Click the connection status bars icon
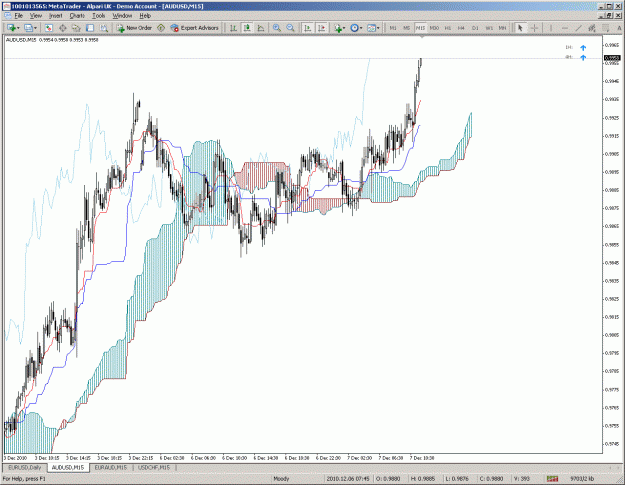Viewport: 625px width, 485px height. tap(552, 479)
